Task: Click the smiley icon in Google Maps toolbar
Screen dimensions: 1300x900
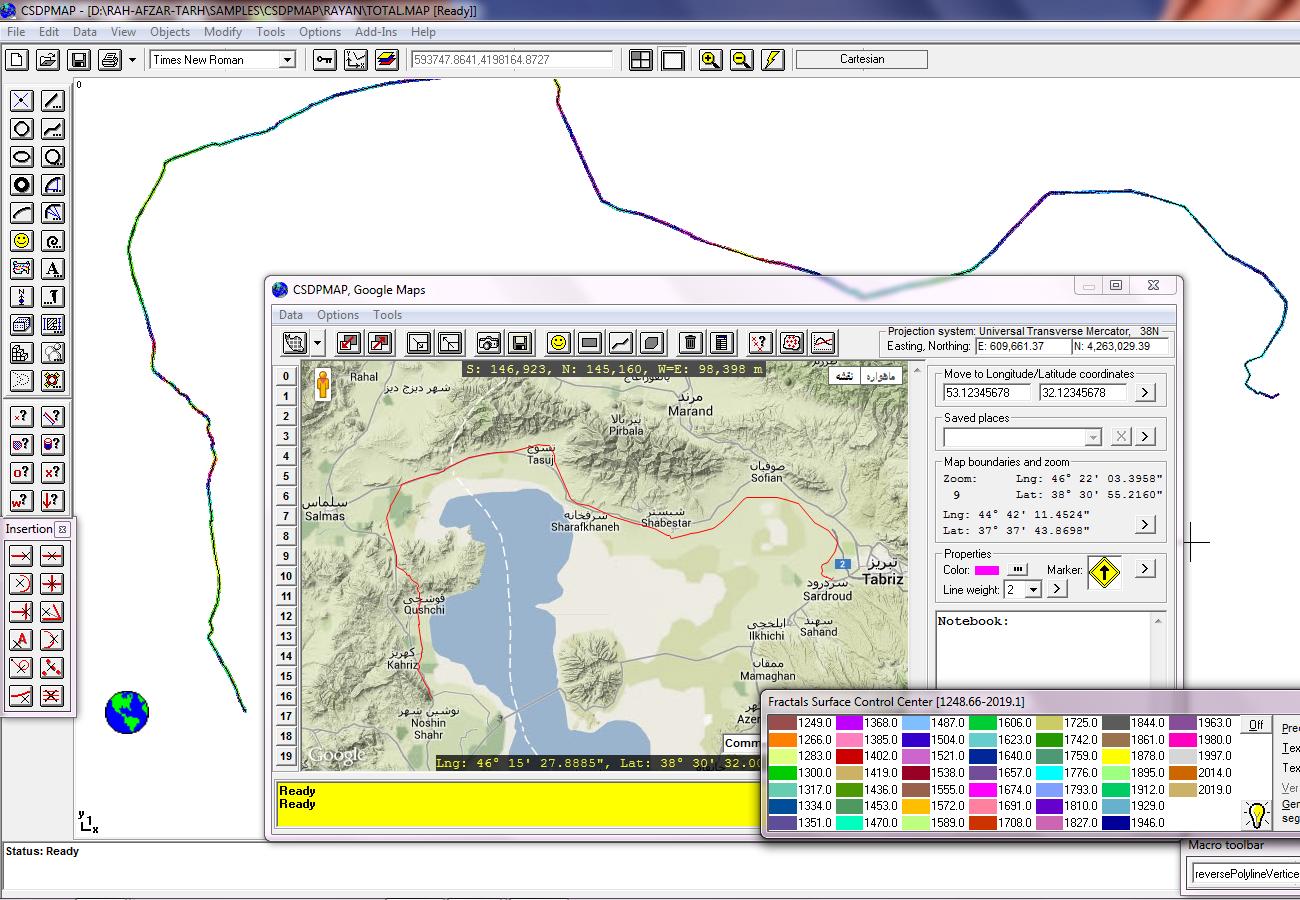Action: pyautogui.click(x=559, y=343)
